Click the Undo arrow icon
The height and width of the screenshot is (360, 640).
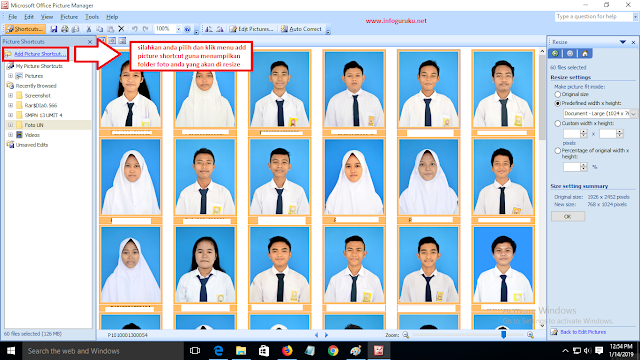(135, 29)
